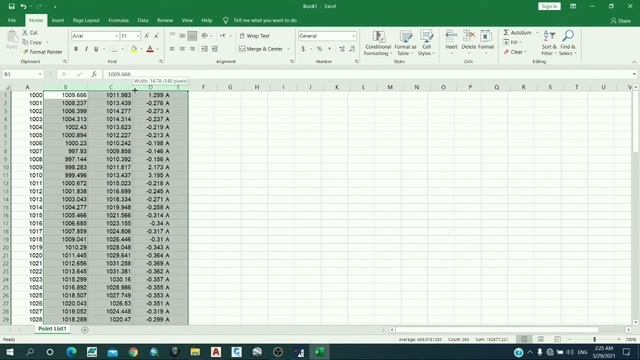
Task: Click the Decrease Font Size icon
Action: pos(156,36)
